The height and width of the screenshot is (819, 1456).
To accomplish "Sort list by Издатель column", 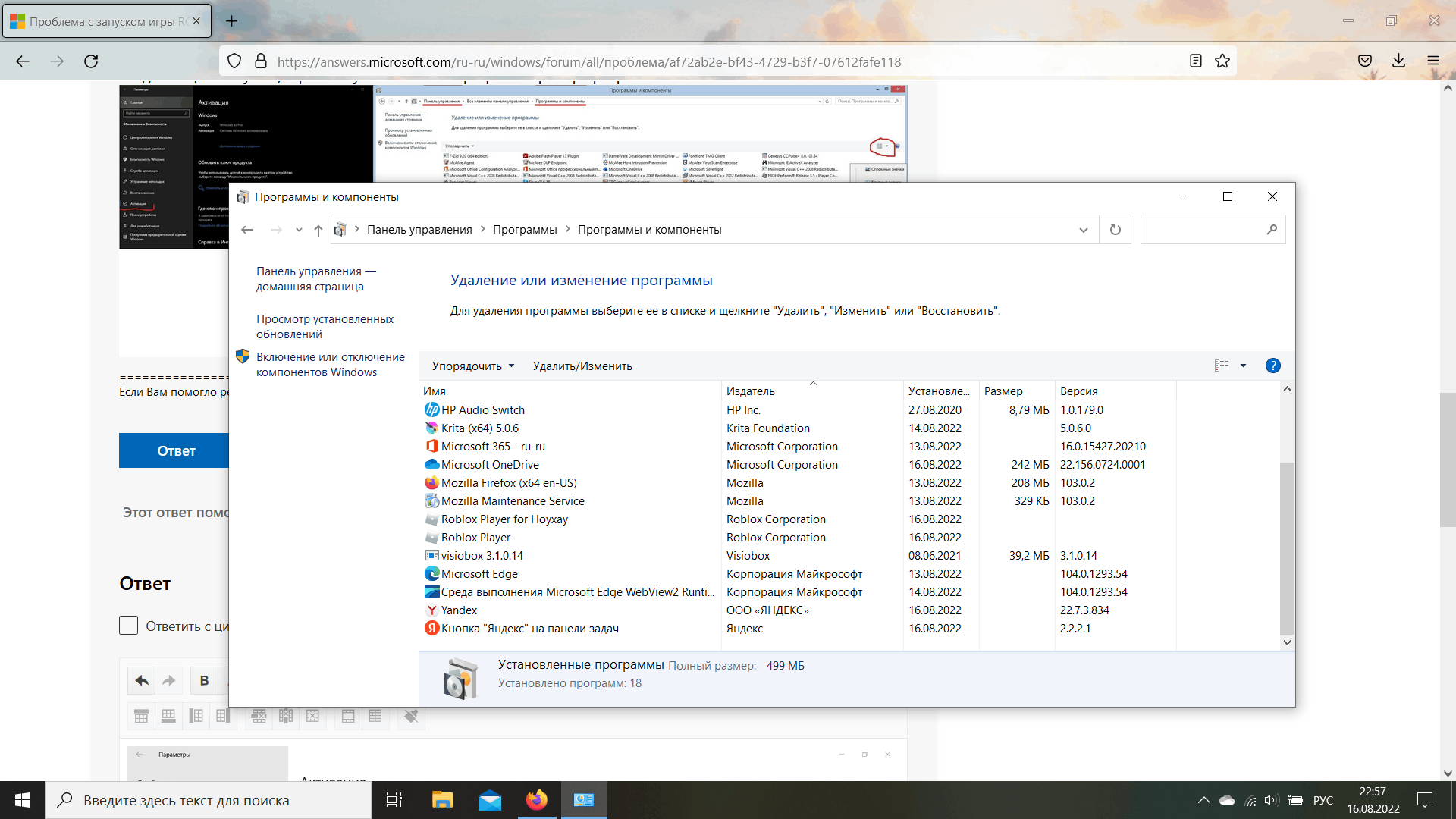I will pos(812,391).
